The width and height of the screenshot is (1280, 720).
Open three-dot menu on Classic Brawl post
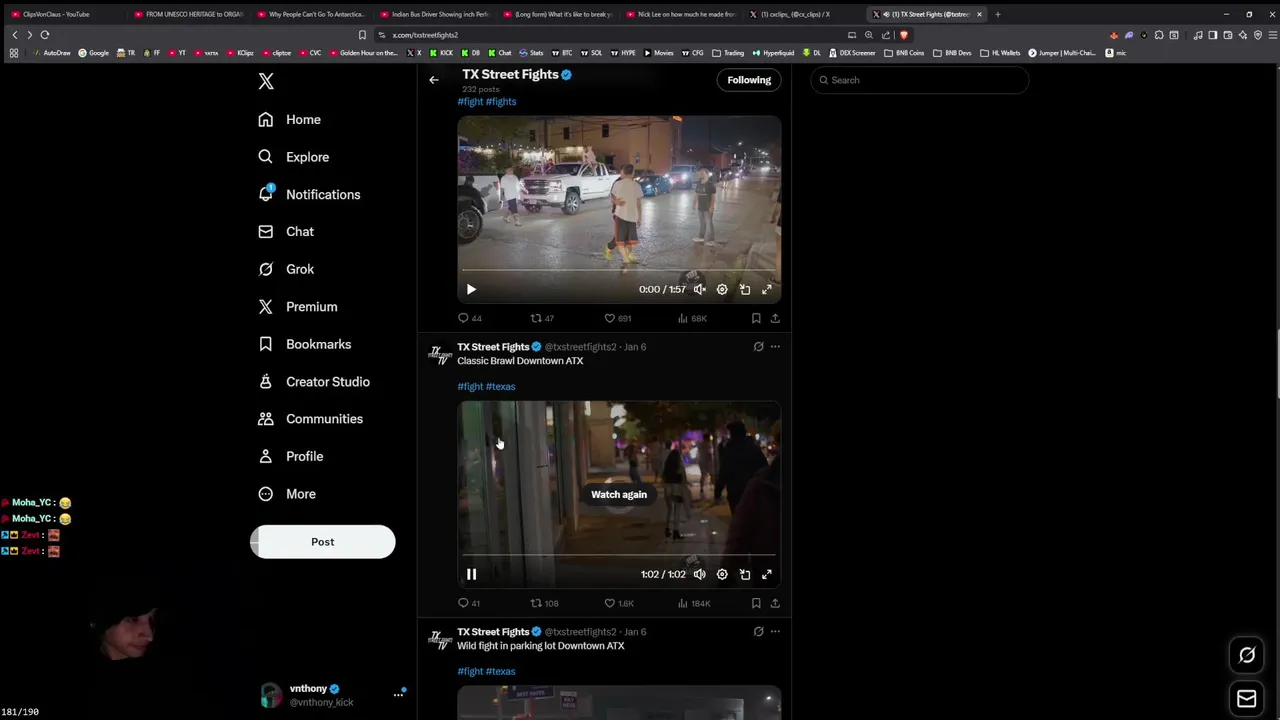pyautogui.click(x=775, y=347)
